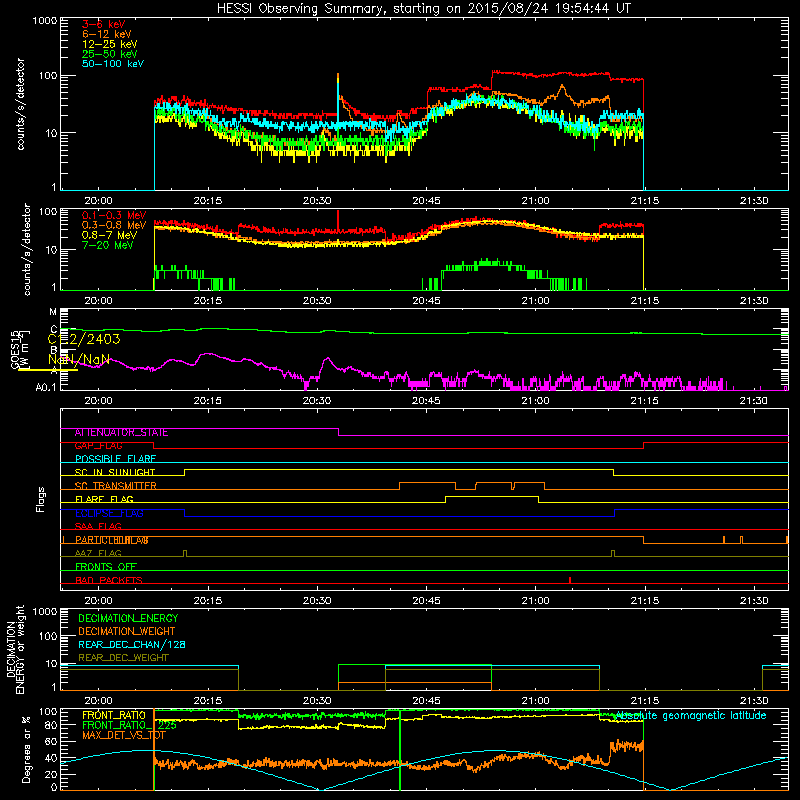Screen dimensions: 800x800
Task: Click the SAA_FLAG label
Action: click(98, 527)
